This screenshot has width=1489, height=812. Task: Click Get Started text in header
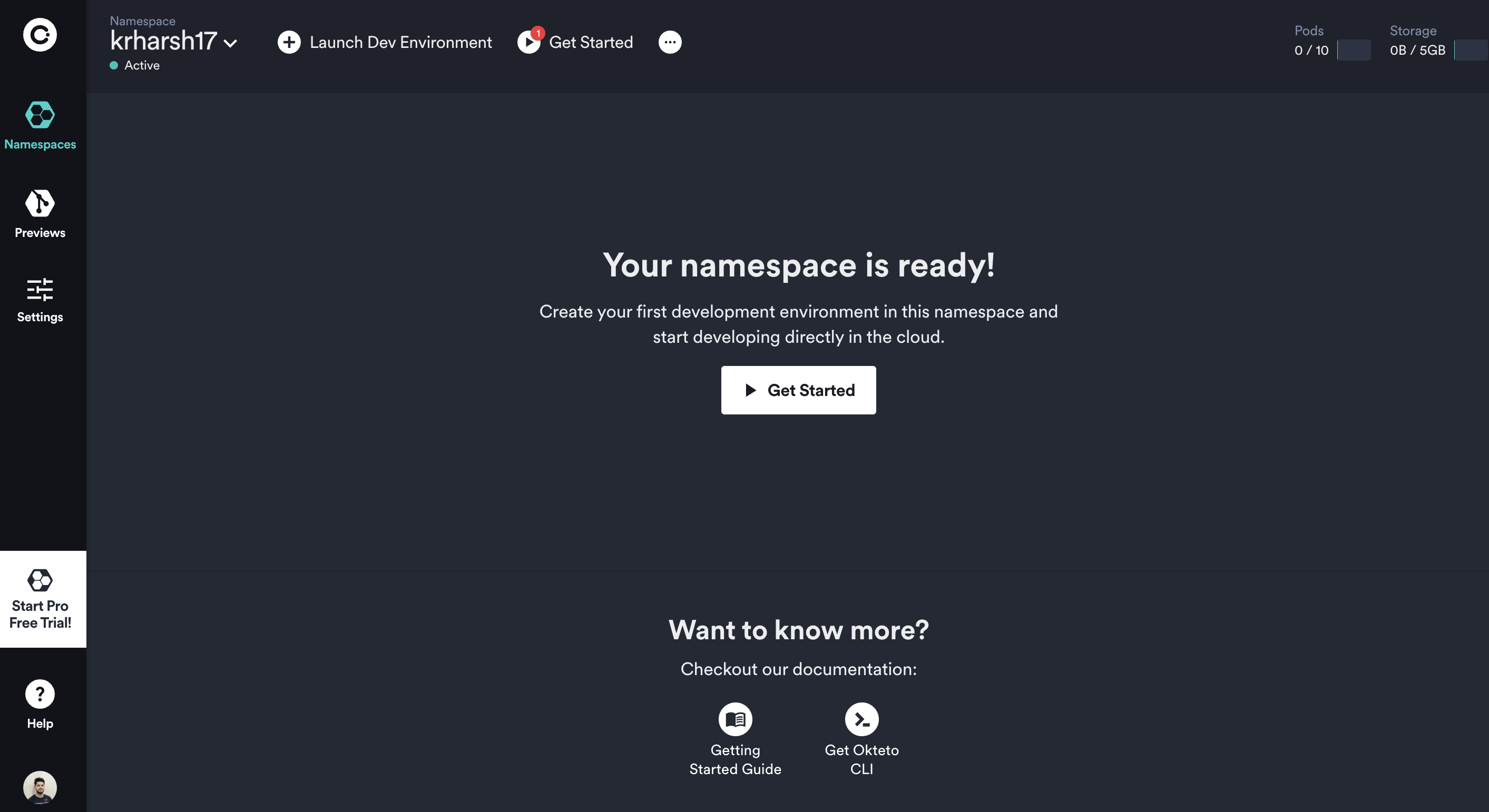click(x=591, y=42)
